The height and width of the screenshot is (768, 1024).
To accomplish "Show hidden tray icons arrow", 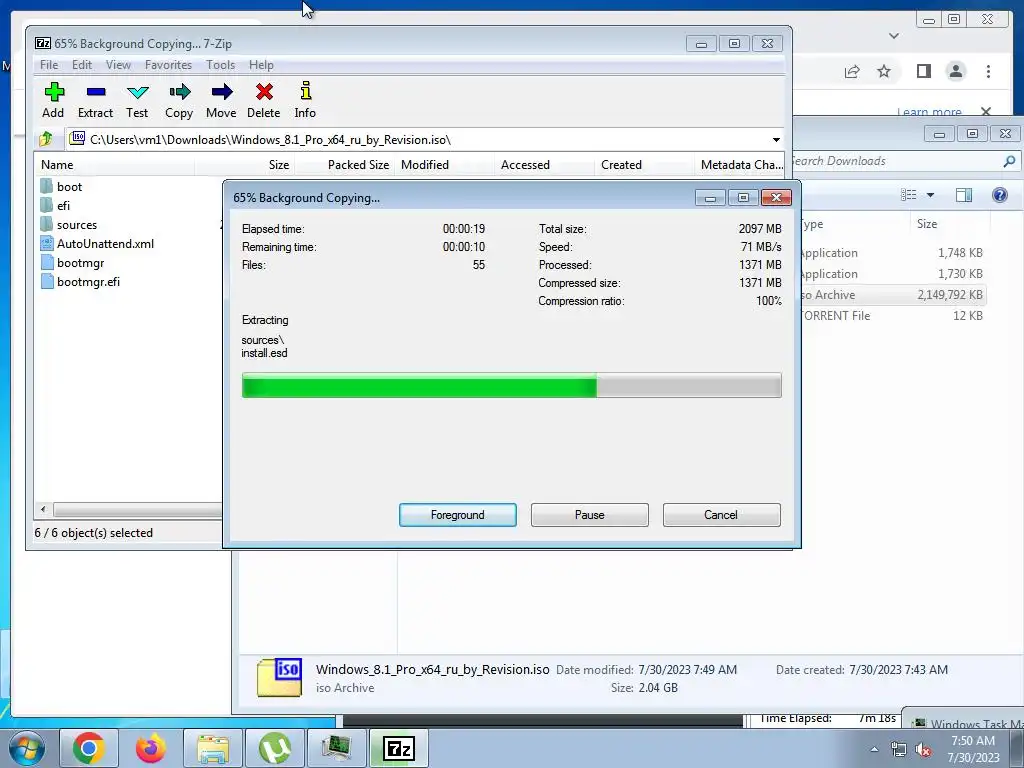I will click(x=874, y=749).
